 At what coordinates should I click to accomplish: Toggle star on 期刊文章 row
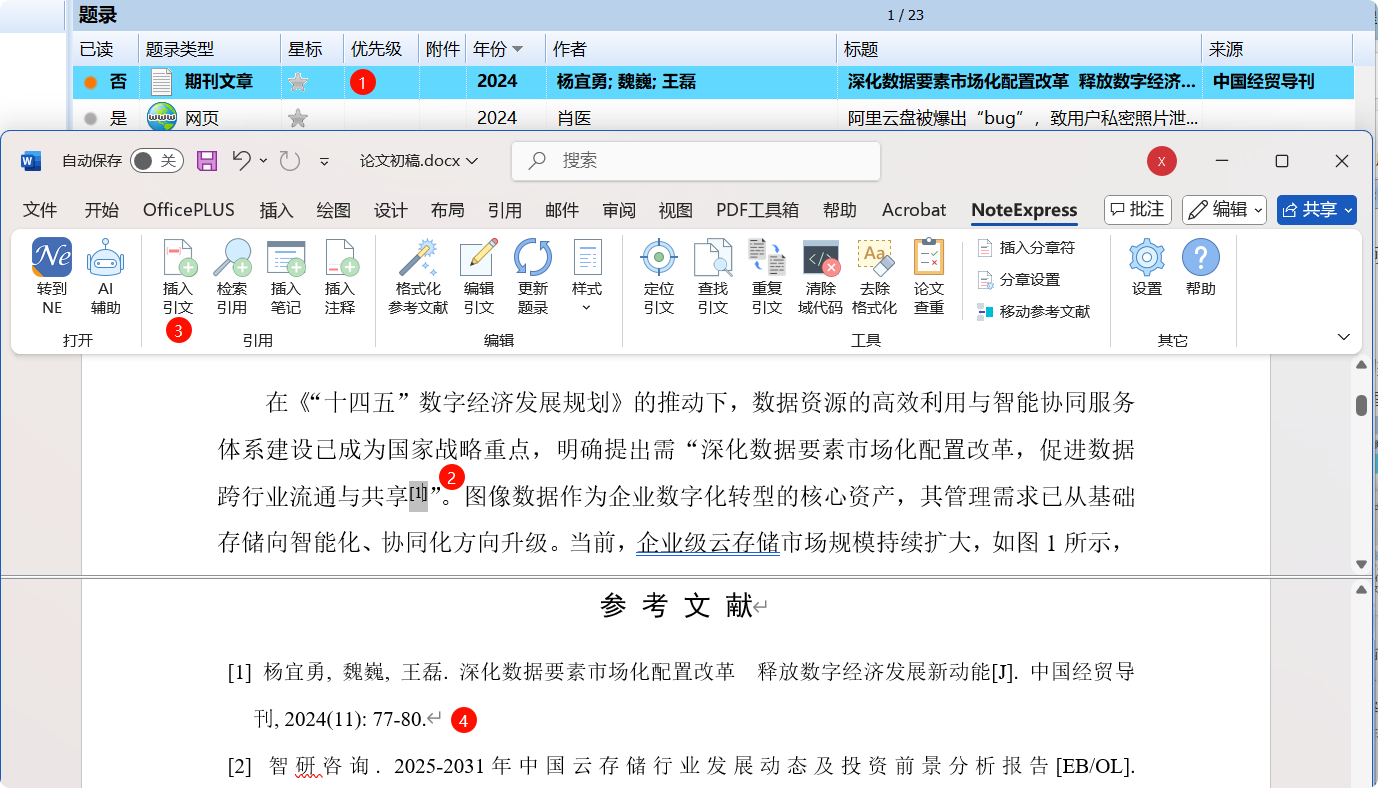tap(297, 83)
